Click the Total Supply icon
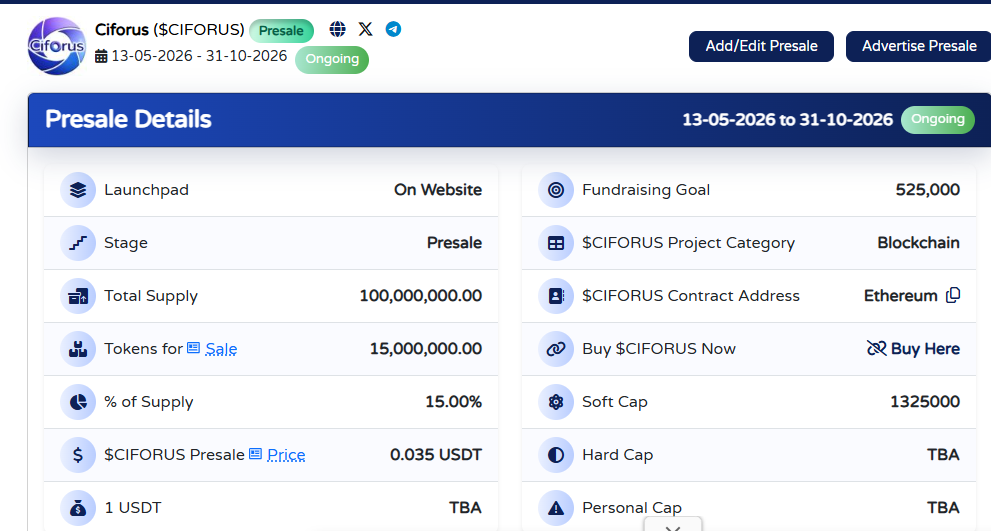This screenshot has height=531, width=991. (x=78, y=296)
